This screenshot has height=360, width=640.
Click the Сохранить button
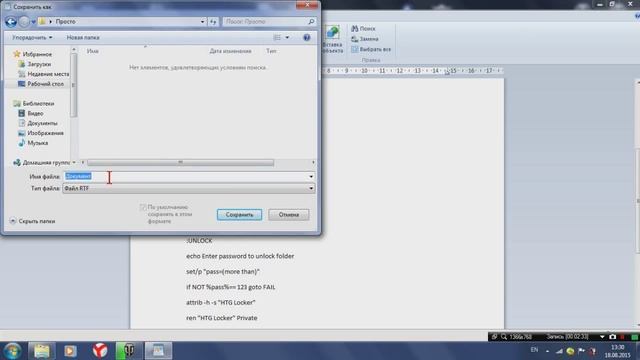(239, 215)
